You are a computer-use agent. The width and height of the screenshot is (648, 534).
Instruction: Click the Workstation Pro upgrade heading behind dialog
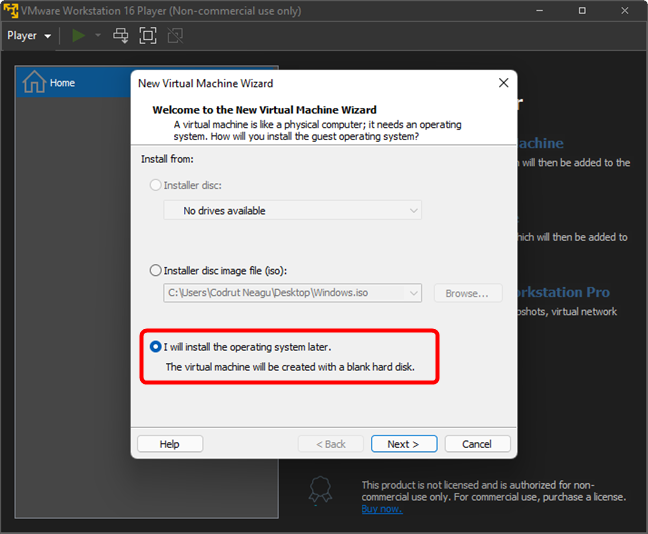pyautogui.click(x=563, y=292)
